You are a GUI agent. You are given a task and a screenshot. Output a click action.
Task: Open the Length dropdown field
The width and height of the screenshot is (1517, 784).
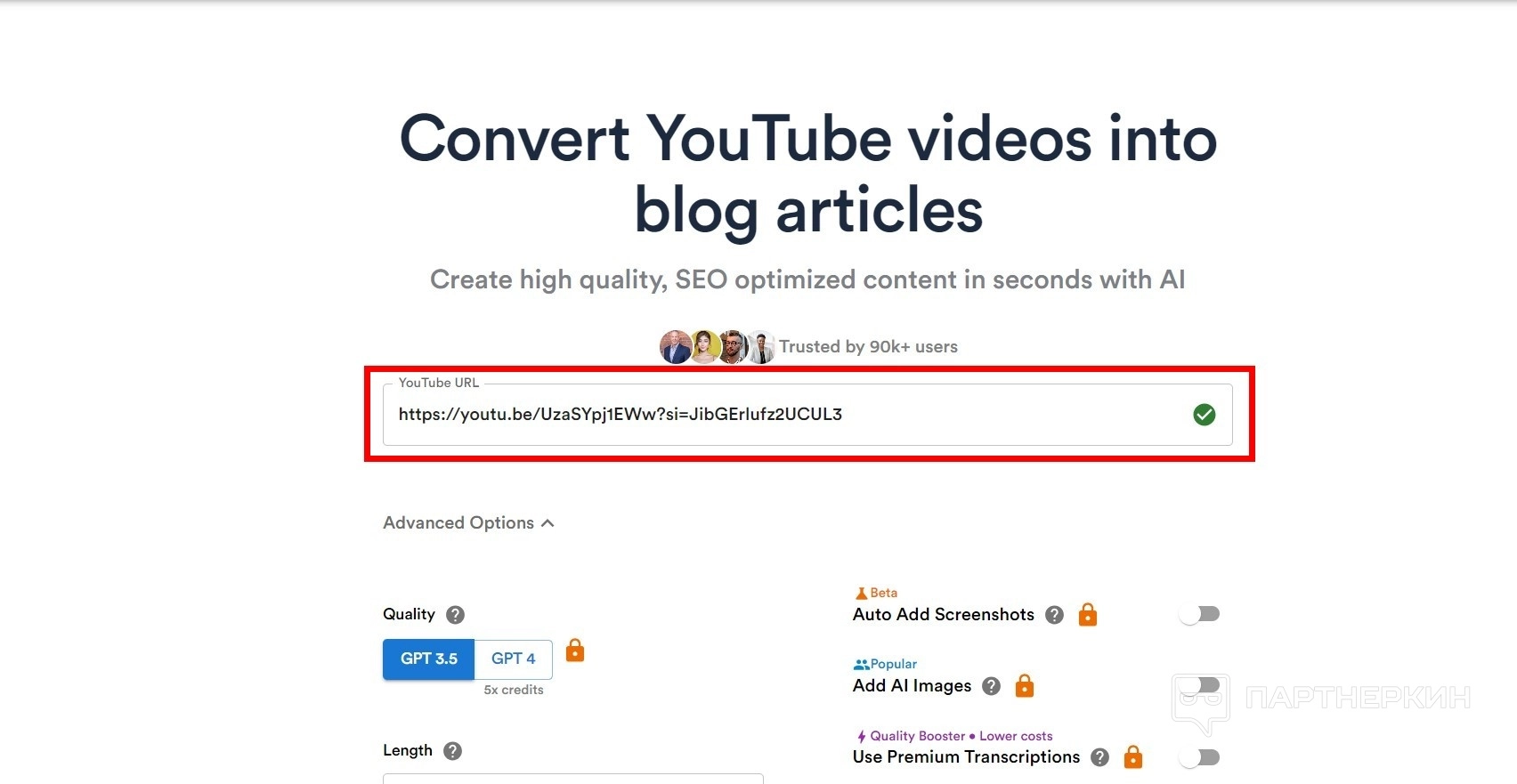573,779
